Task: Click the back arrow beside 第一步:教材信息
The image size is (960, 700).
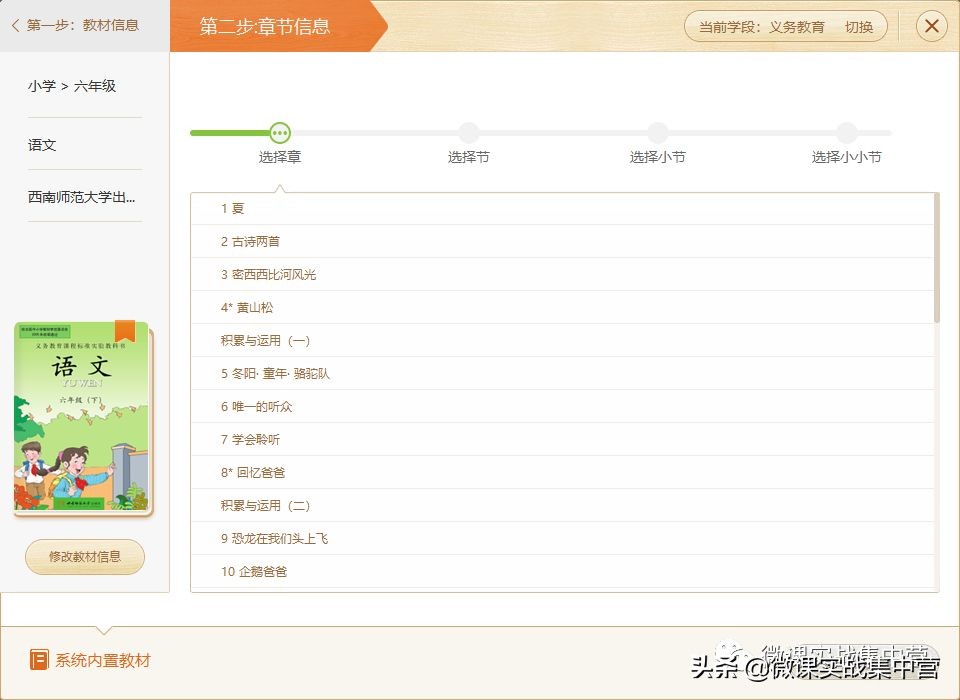Action: click(14, 26)
